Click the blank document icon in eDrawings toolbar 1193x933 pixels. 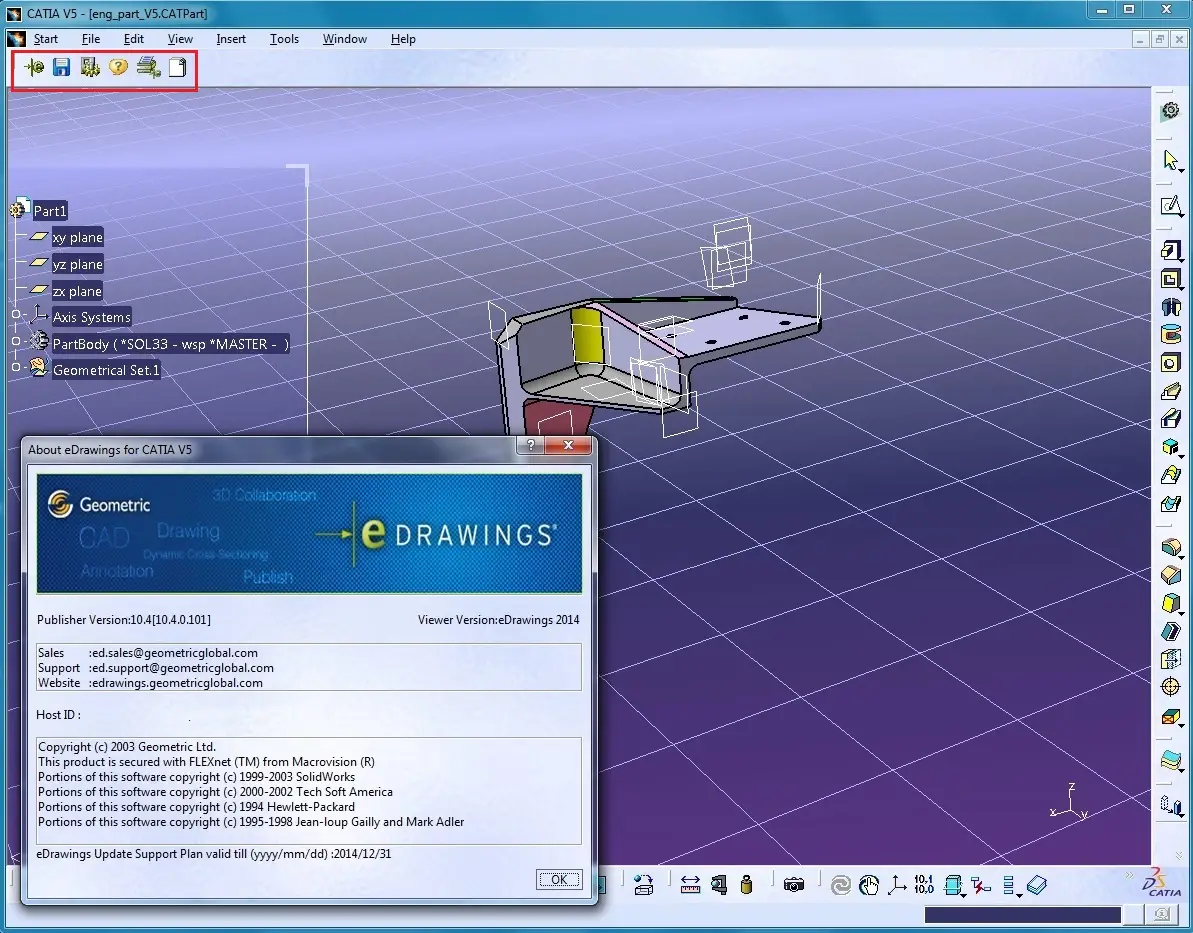177,68
